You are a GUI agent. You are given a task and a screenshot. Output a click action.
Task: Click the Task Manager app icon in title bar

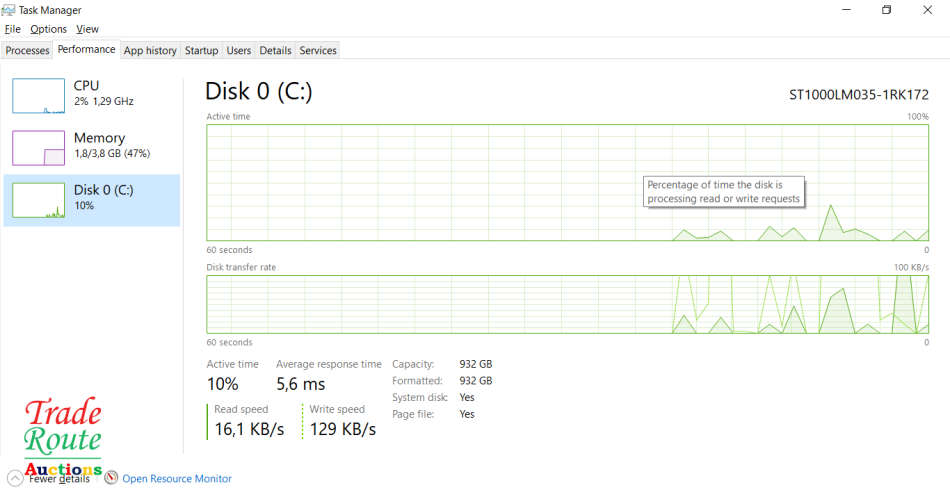pyautogui.click(x=10, y=10)
